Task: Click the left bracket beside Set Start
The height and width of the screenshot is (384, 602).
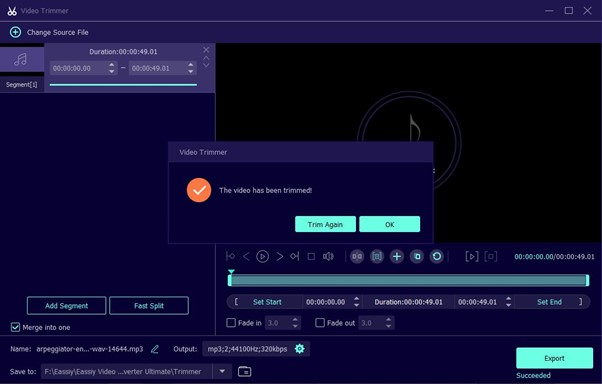Action: coord(236,302)
